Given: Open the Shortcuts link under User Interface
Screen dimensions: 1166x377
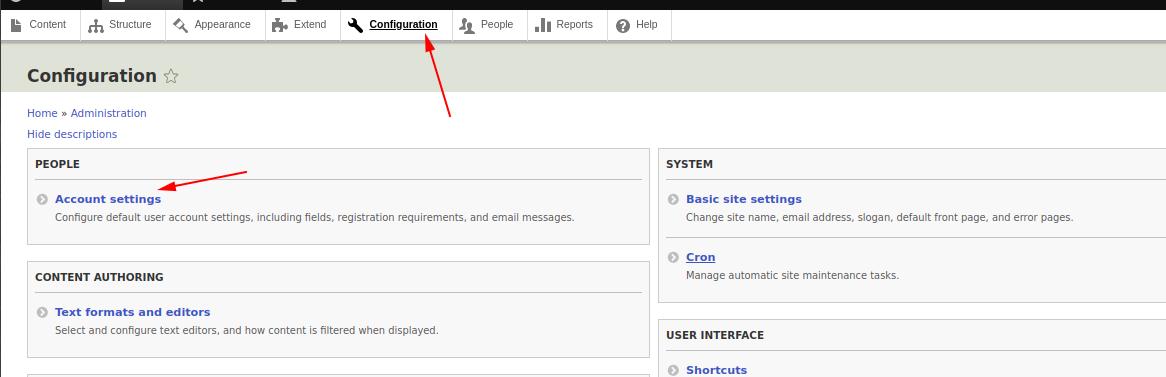Looking at the screenshot, I should pos(716,370).
